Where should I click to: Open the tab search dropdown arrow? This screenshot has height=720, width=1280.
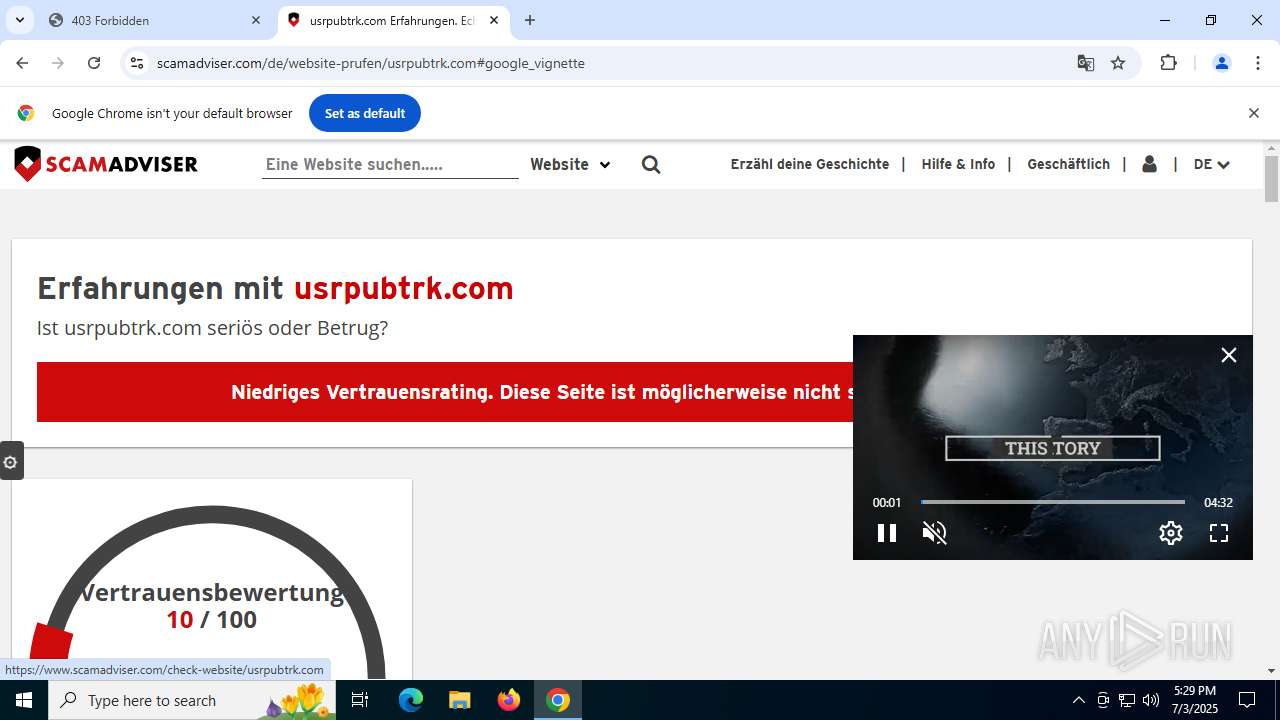pyautogui.click(x=19, y=20)
